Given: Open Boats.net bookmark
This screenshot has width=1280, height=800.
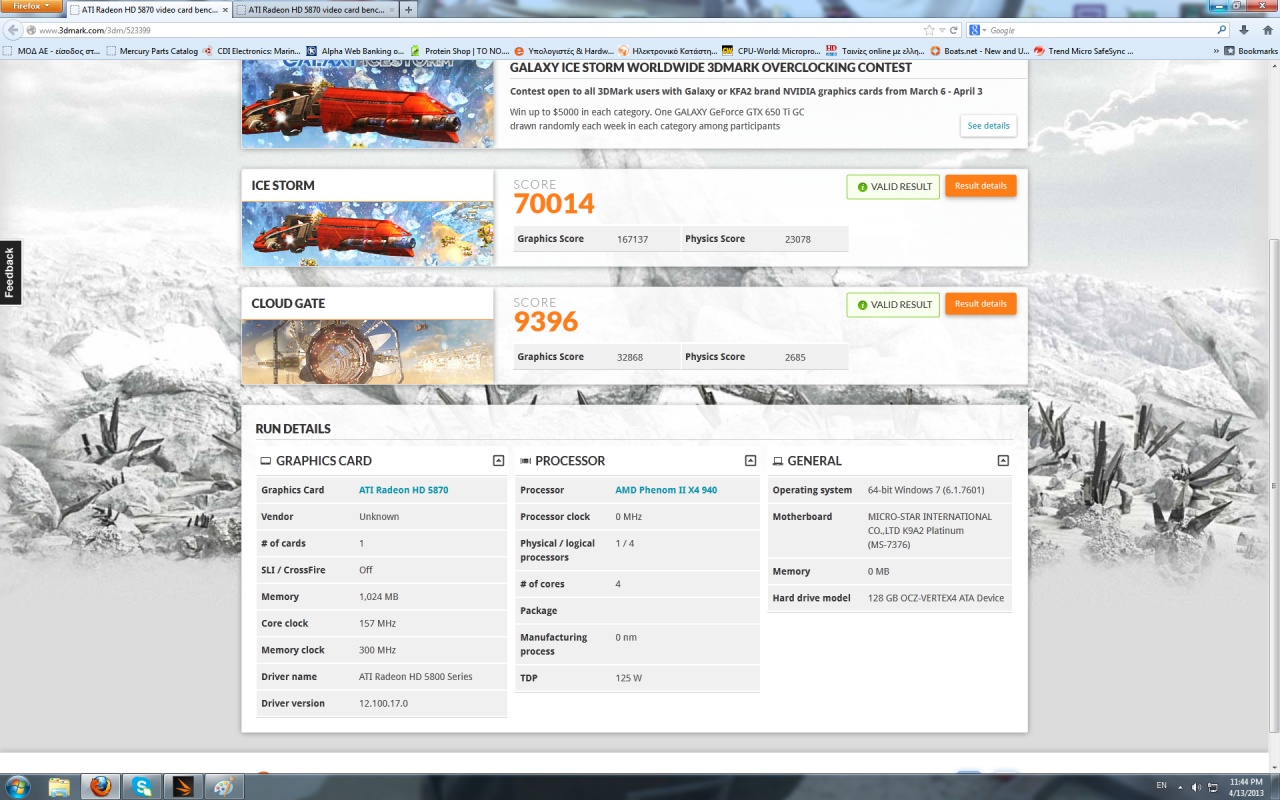Looking at the screenshot, I should (x=979, y=51).
